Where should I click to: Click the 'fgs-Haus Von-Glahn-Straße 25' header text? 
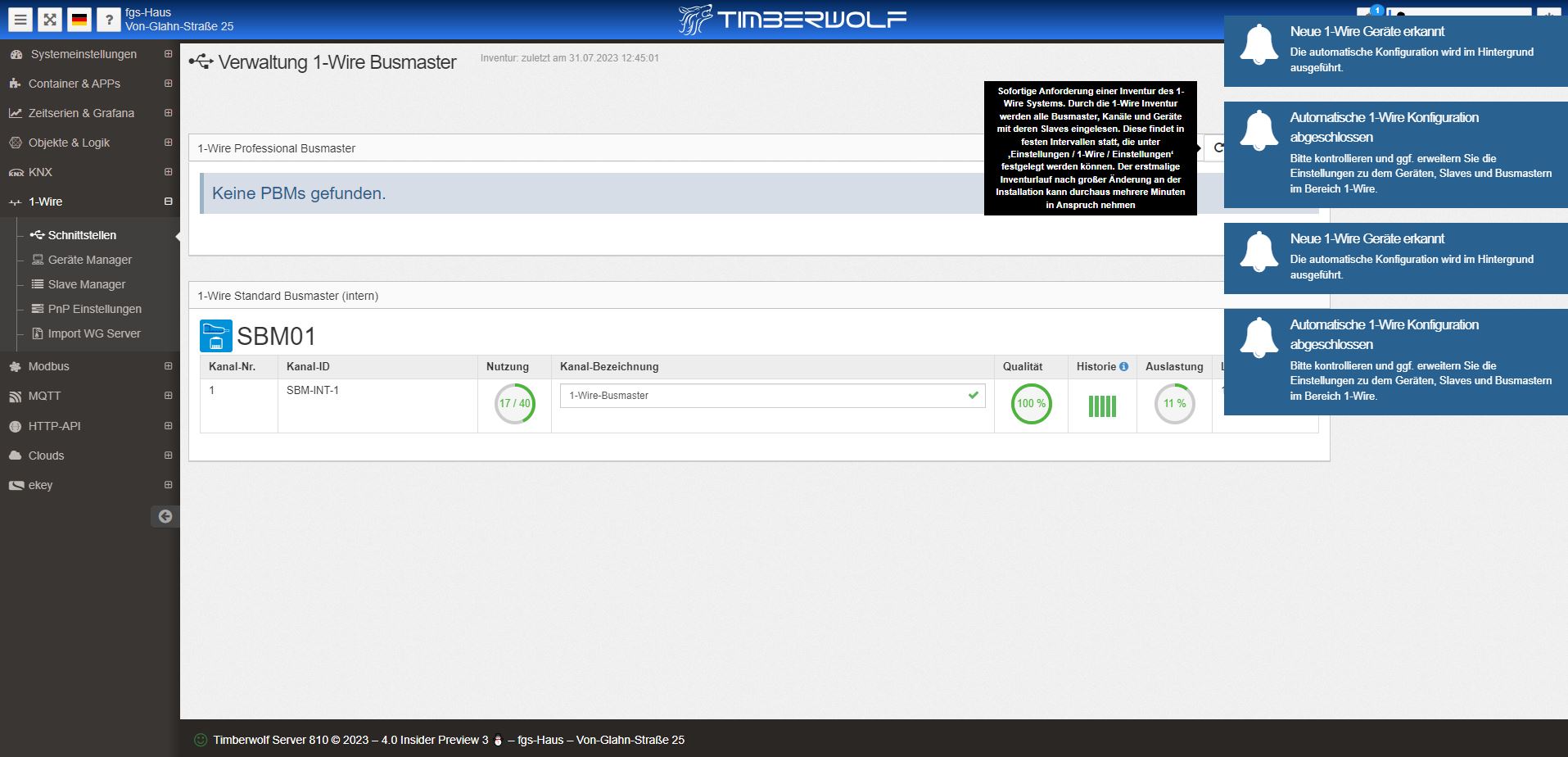(x=179, y=20)
